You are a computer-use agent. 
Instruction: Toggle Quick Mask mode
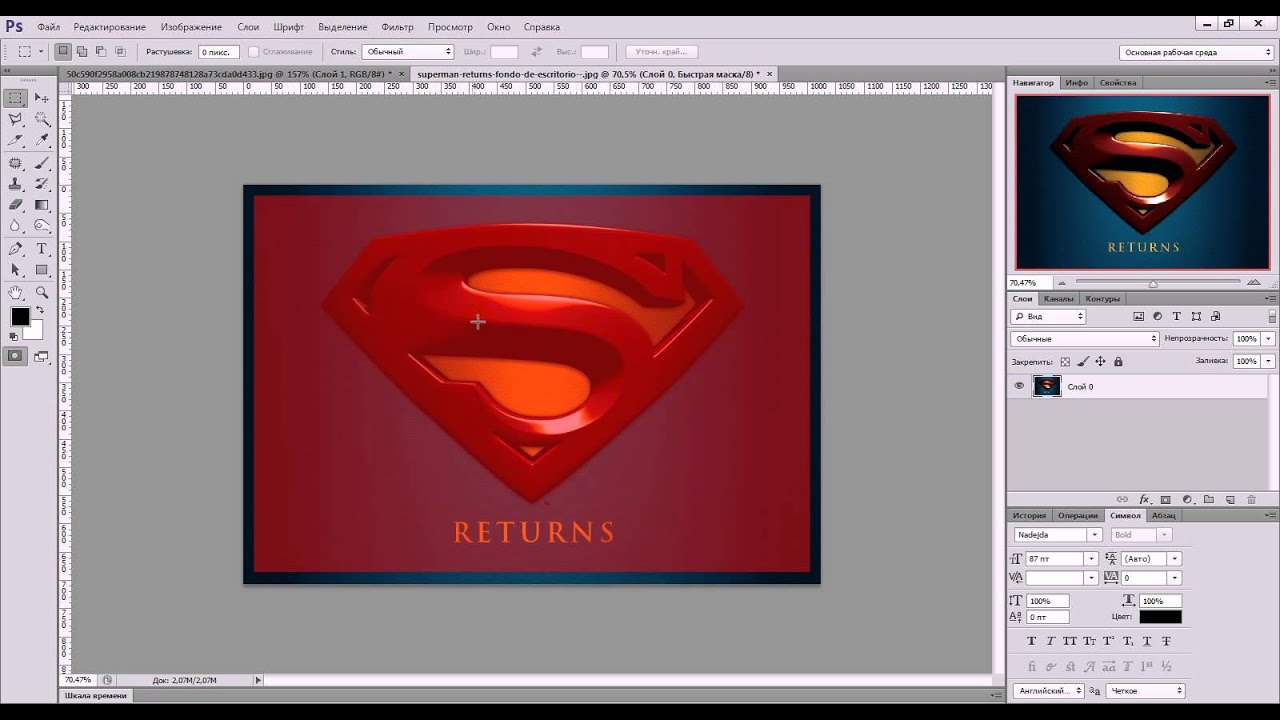[x=15, y=356]
